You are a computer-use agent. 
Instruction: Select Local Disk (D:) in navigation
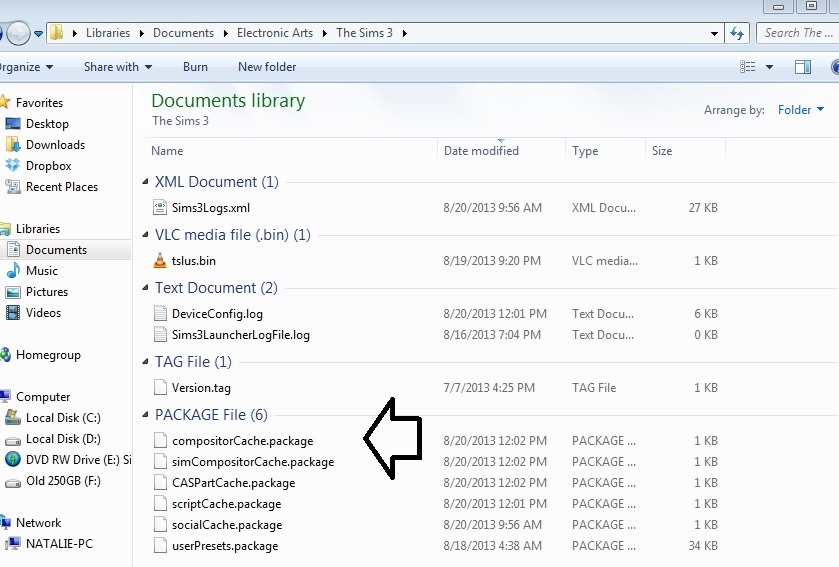coord(63,439)
